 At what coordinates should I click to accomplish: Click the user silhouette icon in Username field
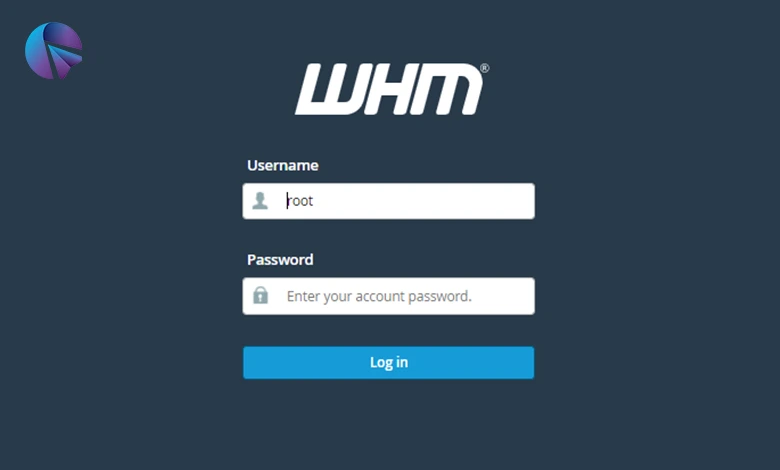pos(260,201)
